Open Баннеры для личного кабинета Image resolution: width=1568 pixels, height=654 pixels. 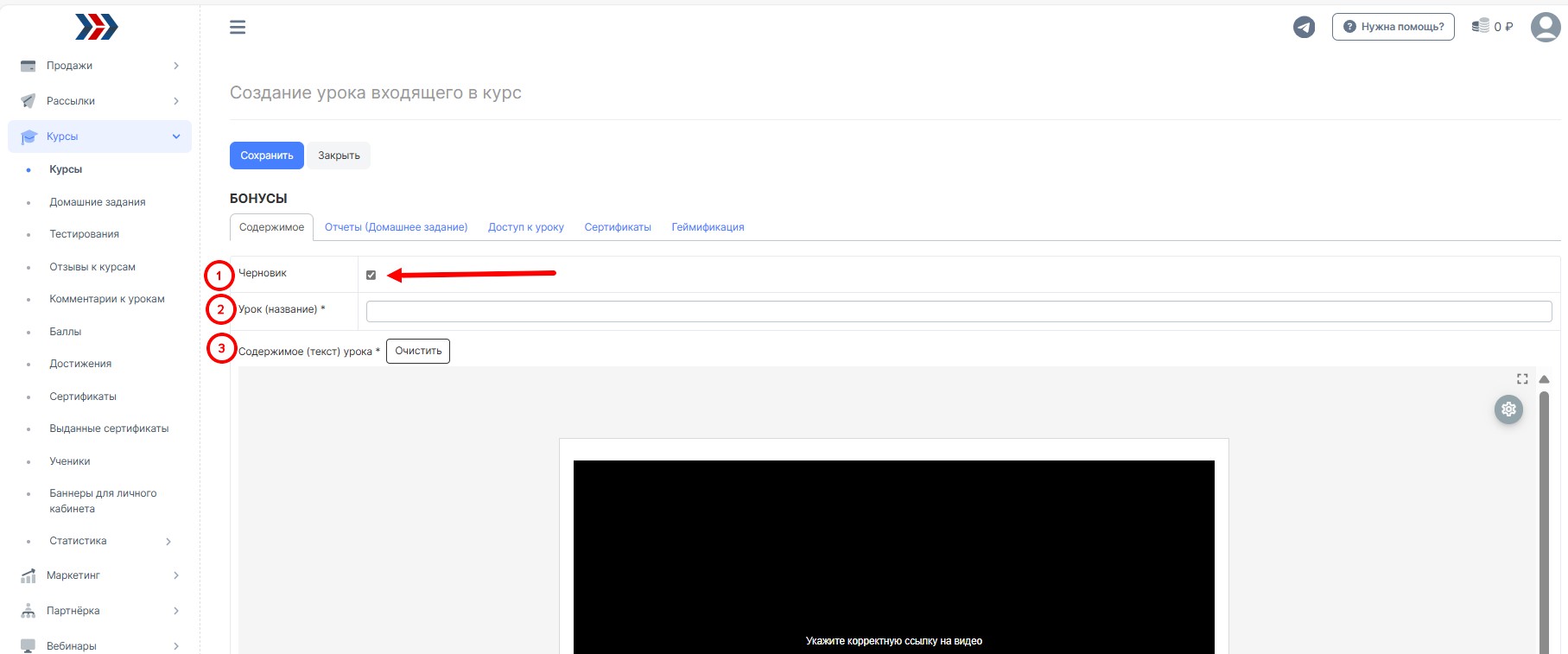click(103, 501)
